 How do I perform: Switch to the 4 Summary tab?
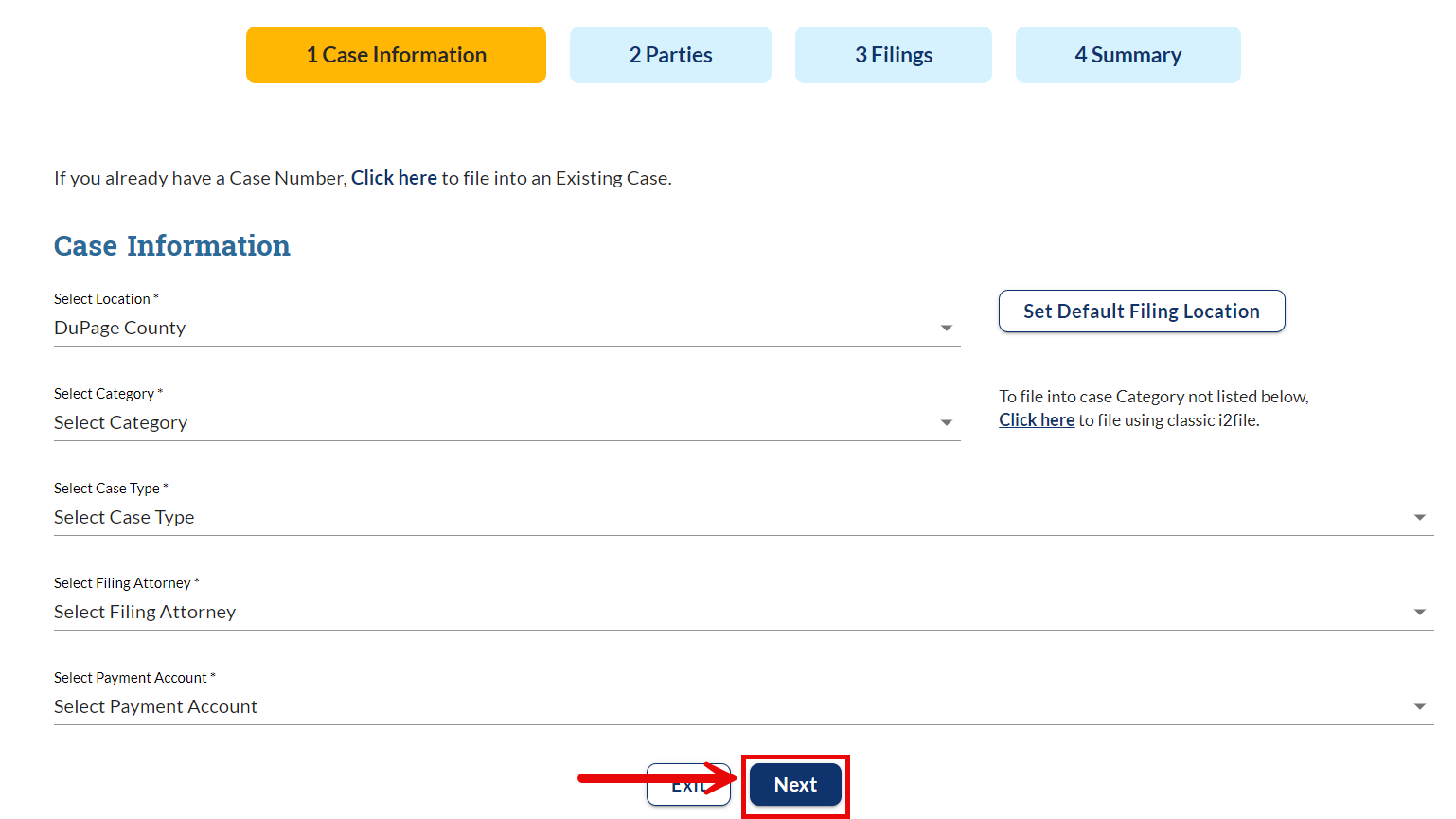point(1128,54)
